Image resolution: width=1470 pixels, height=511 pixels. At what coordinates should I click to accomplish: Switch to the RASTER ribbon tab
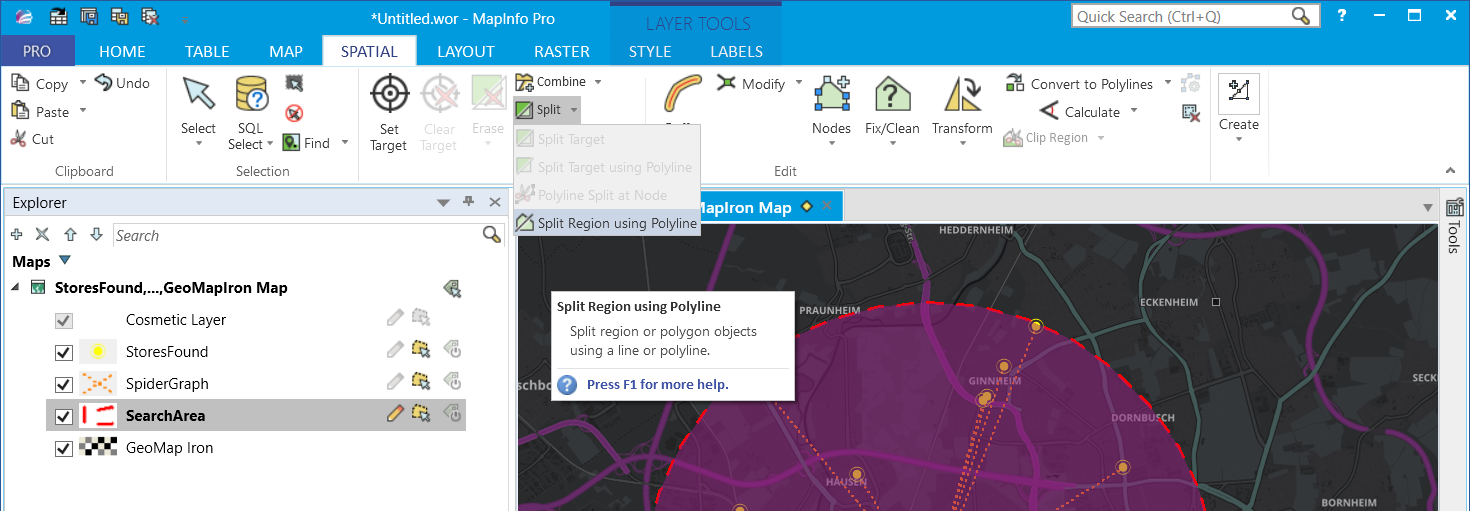[x=561, y=51]
